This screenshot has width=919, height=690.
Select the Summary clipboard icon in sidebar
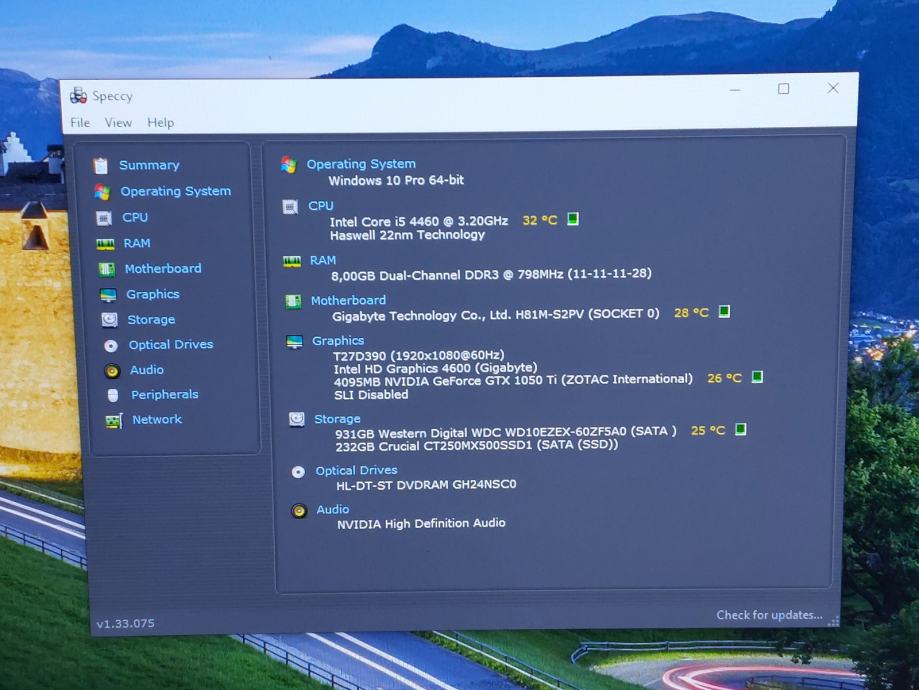pyautogui.click(x=101, y=166)
